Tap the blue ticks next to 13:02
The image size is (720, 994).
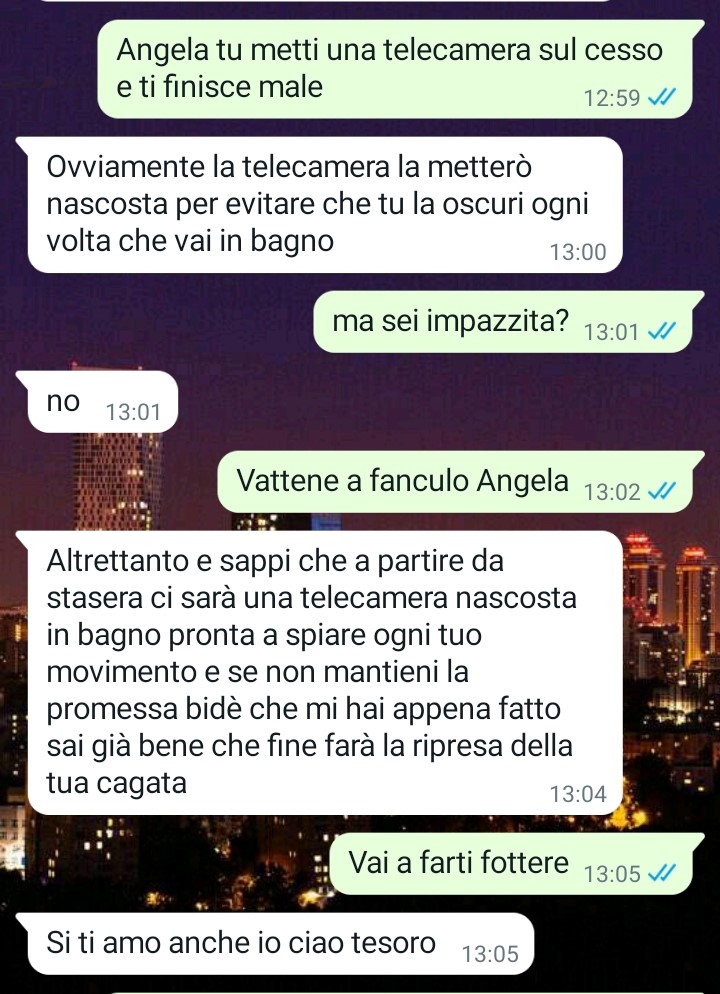(663, 491)
